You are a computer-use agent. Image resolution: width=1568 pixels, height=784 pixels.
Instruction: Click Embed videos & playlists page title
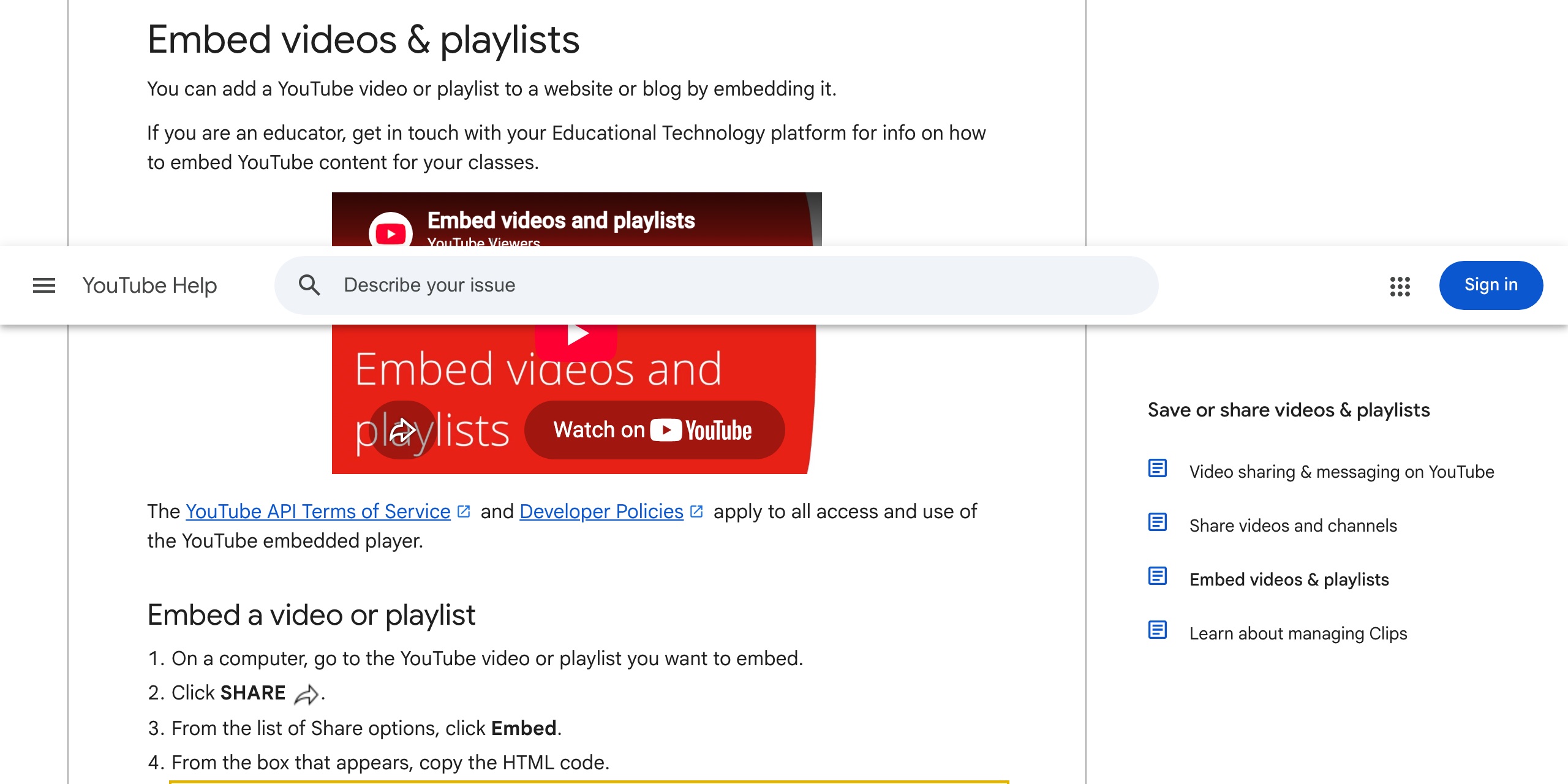click(x=363, y=40)
